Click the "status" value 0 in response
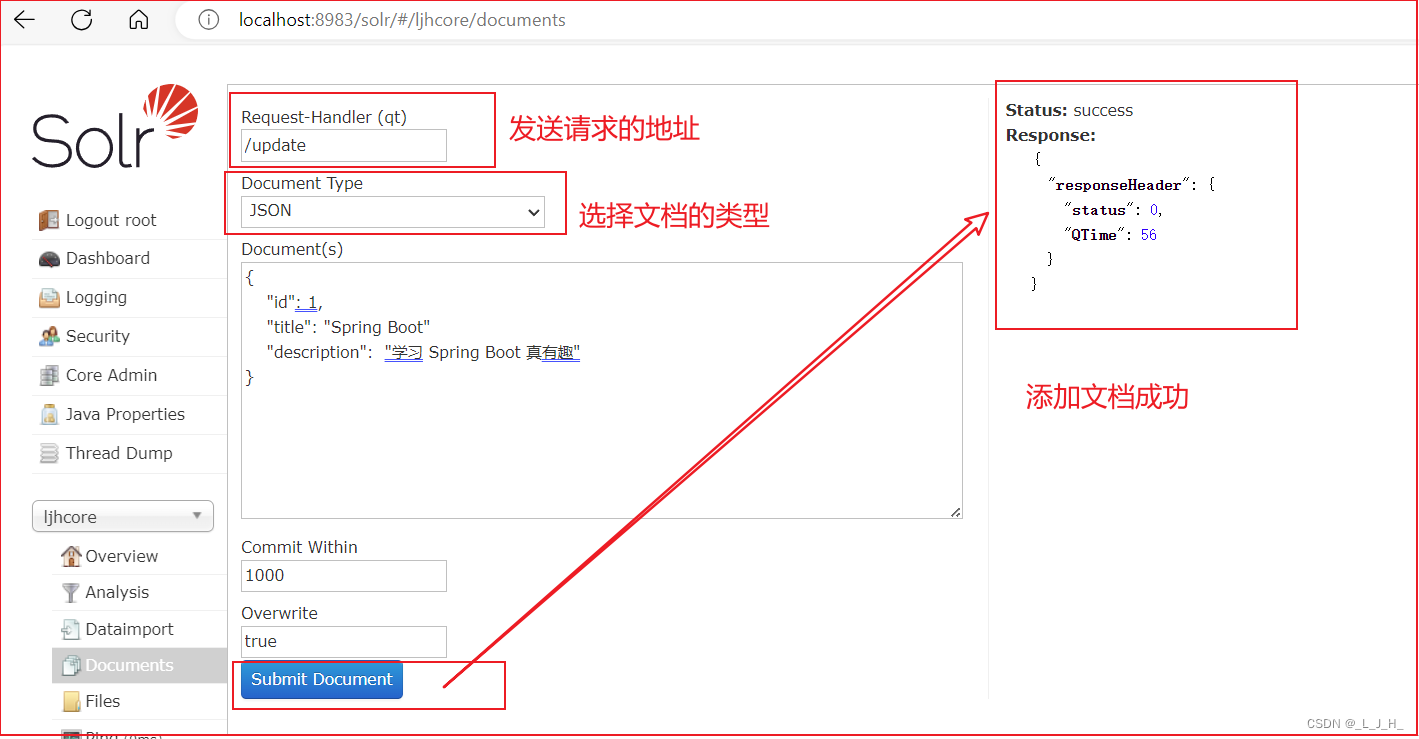Screen dimensions: 1419x739 (1154, 210)
